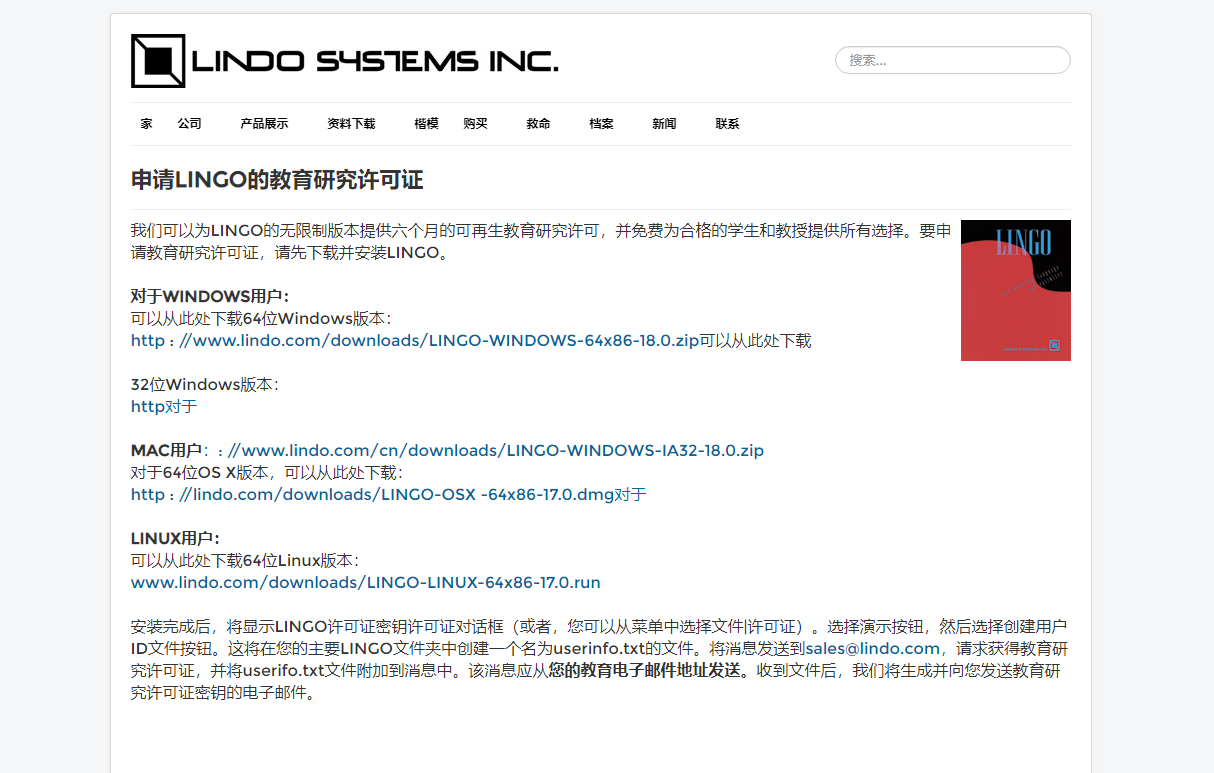Expand the 产品展示 menu
Image resolution: width=1214 pixels, height=773 pixels.
pos(264,124)
